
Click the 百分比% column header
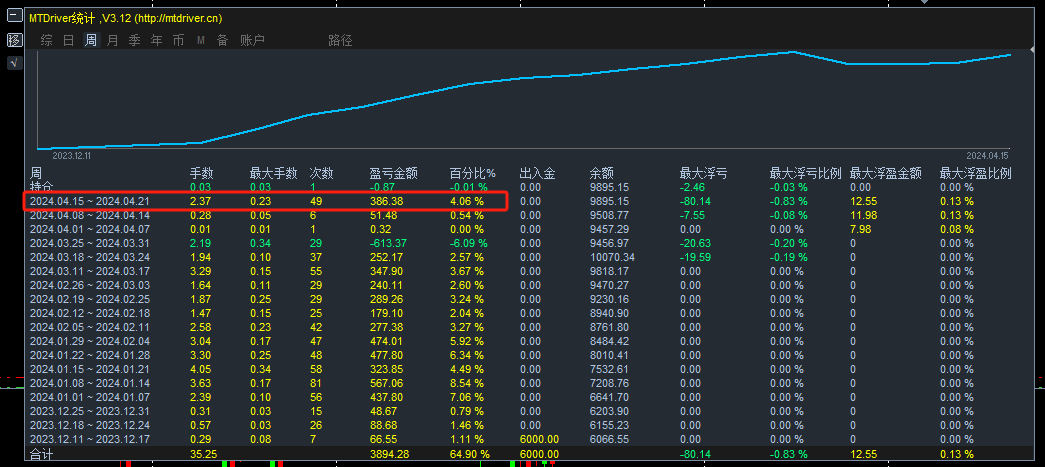[x=473, y=174]
